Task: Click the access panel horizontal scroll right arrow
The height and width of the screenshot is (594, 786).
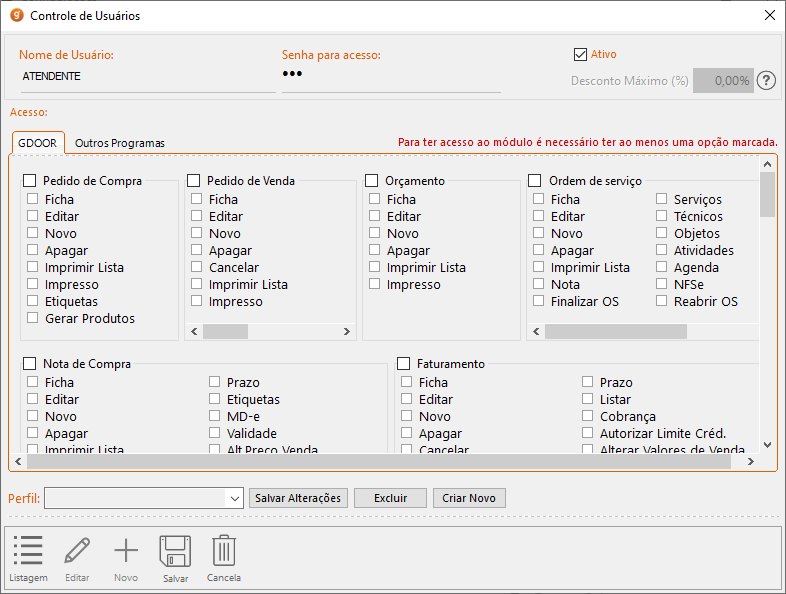Action: 750,462
